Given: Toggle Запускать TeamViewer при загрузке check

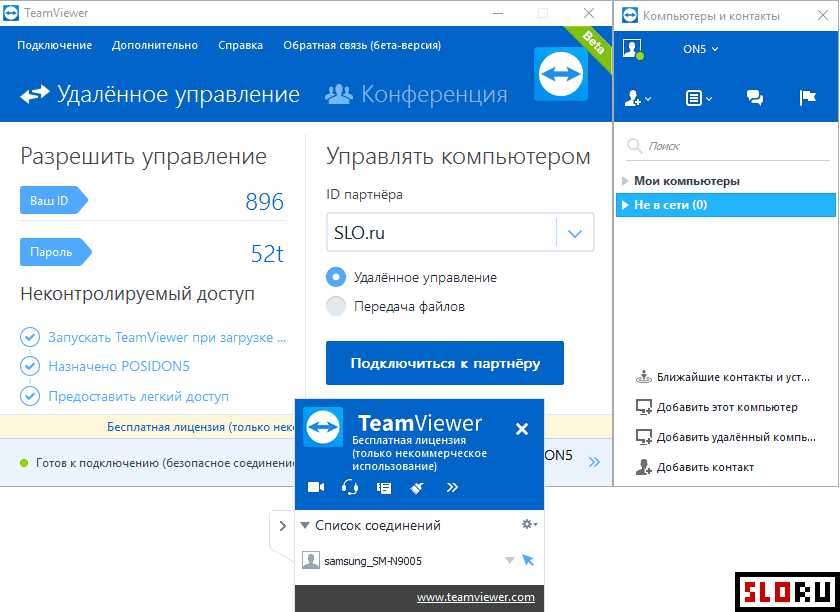Looking at the screenshot, I should coord(29,337).
